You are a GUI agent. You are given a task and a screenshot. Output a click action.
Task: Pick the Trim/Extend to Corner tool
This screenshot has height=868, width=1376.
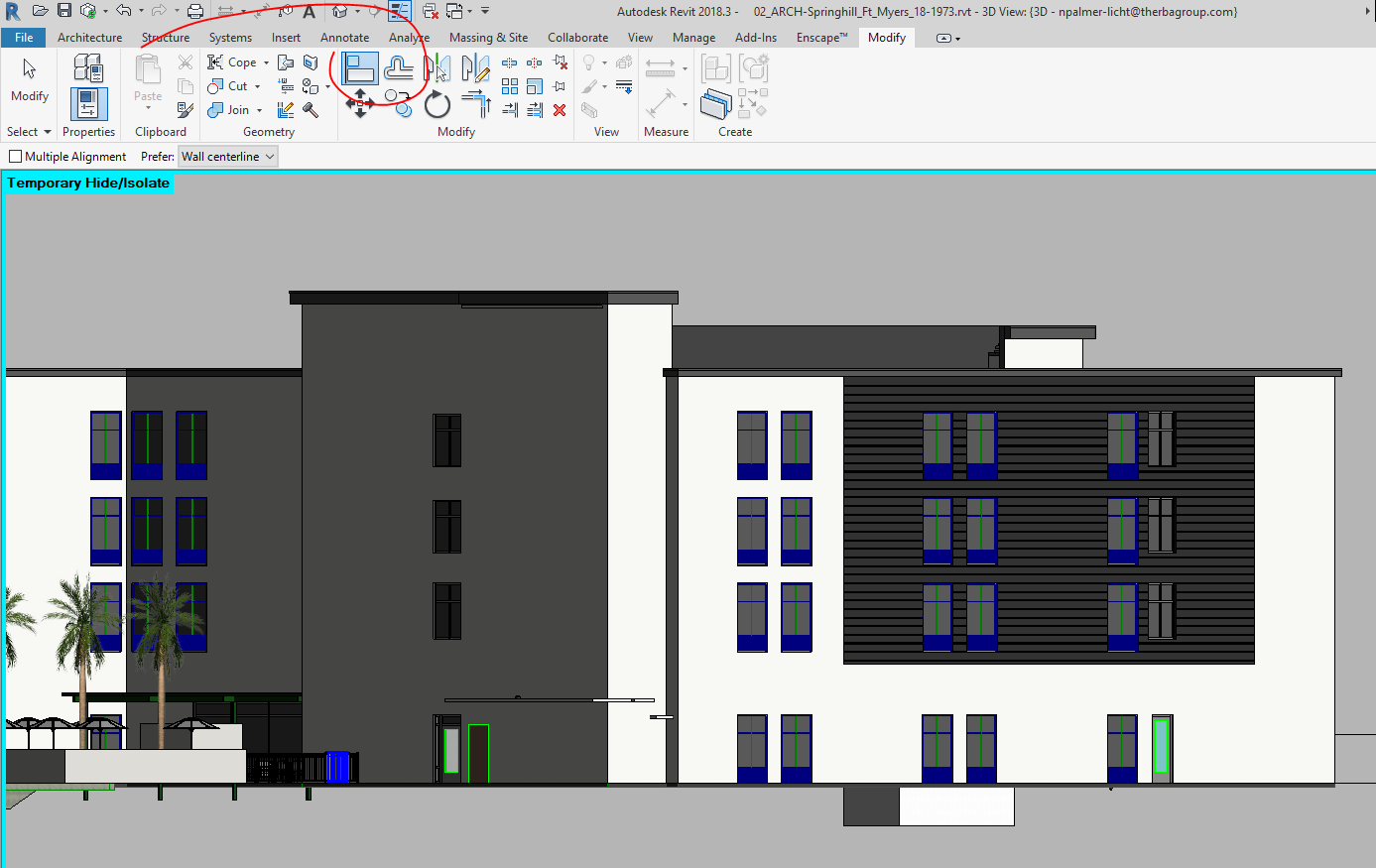[x=477, y=103]
